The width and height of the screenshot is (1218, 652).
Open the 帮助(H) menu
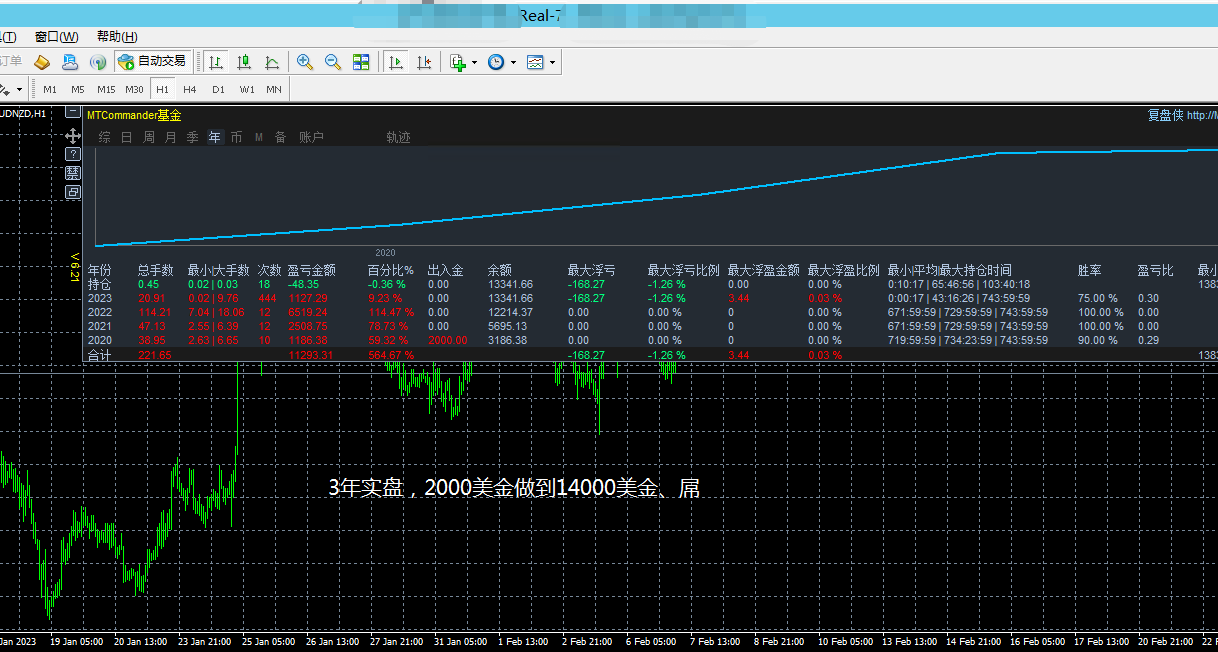[x=117, y=36]
